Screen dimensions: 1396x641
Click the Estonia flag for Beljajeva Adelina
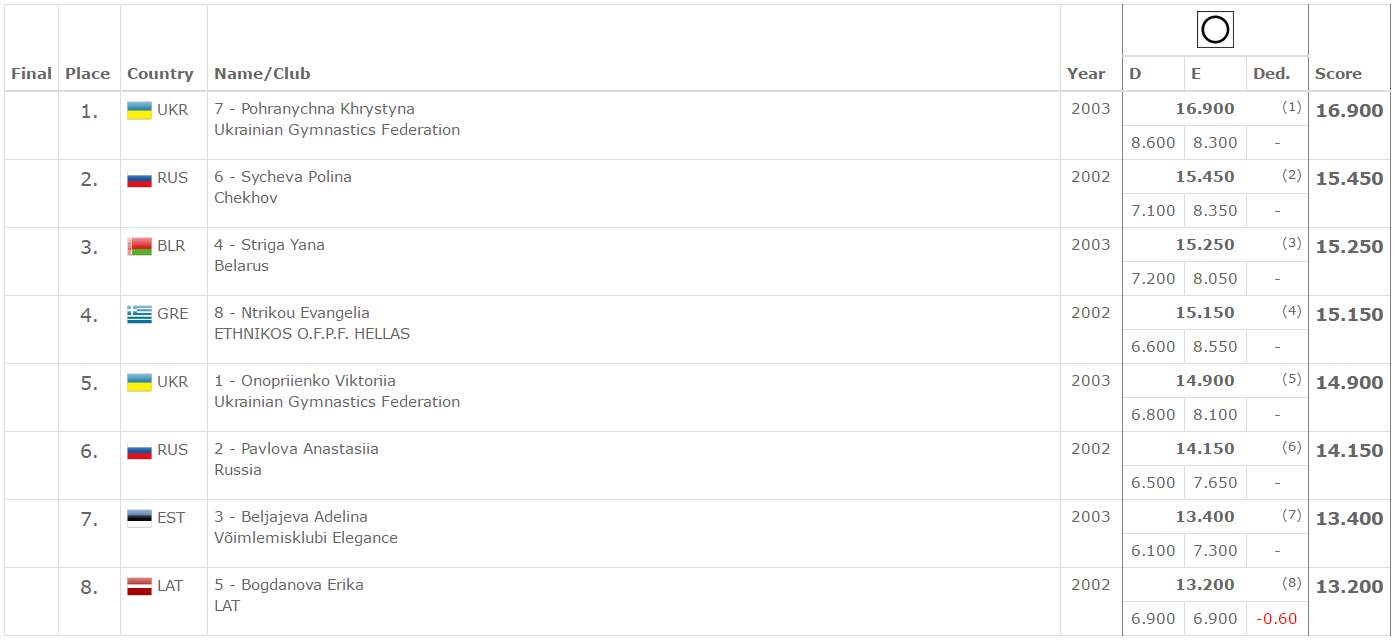coord(139,518)
